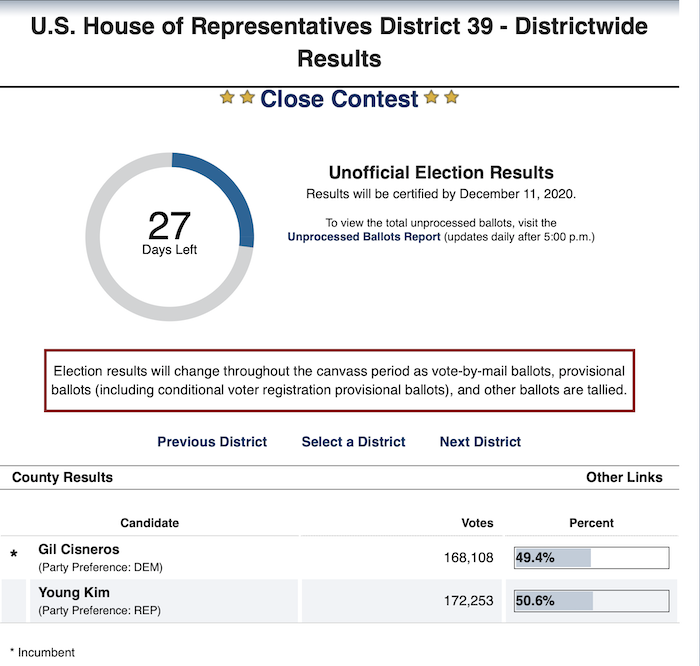700x666 pixels.
Task: Click the Close Contest heading
Action: point(339,99)
